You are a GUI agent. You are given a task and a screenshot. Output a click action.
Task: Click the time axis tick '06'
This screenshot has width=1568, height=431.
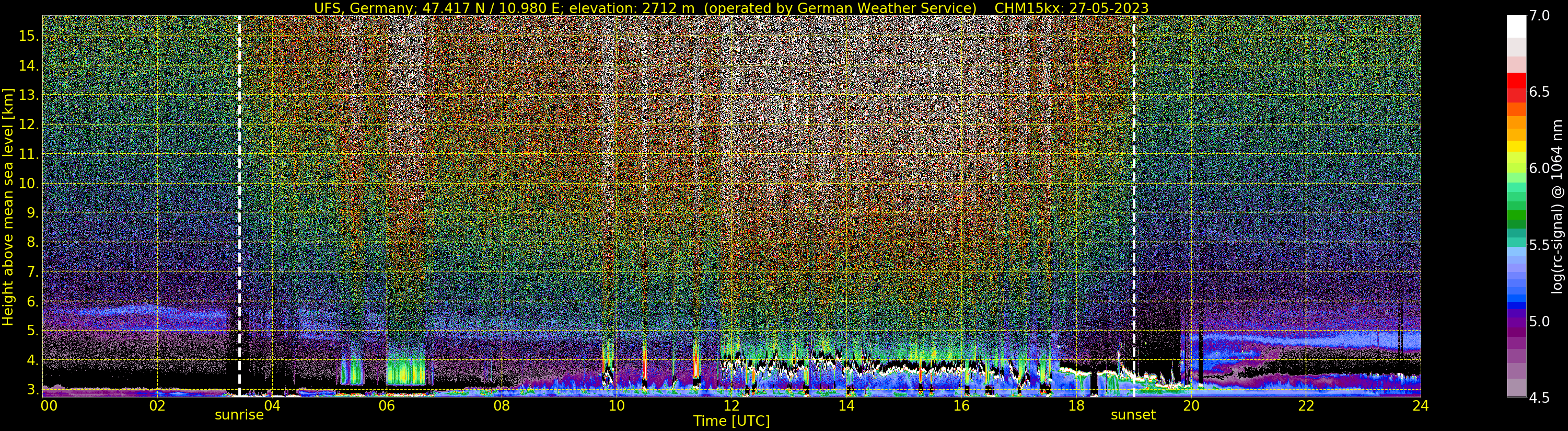pos(387,405)
